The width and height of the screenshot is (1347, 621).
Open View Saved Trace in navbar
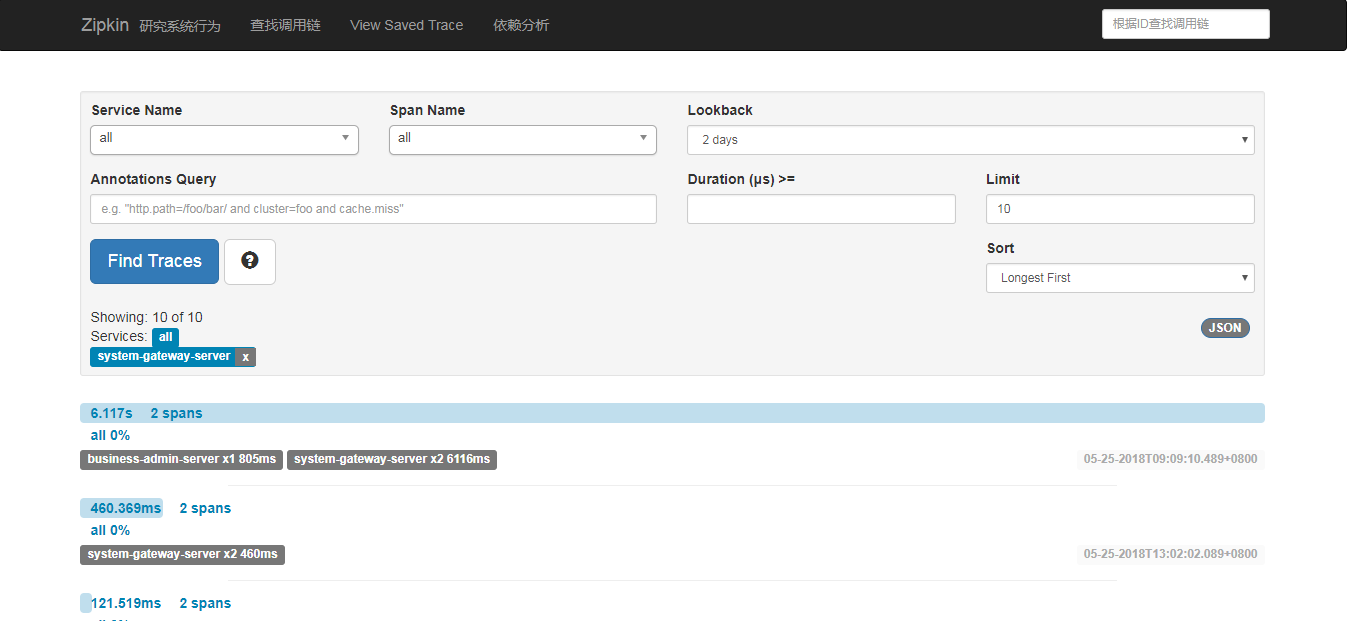[407, 25]
